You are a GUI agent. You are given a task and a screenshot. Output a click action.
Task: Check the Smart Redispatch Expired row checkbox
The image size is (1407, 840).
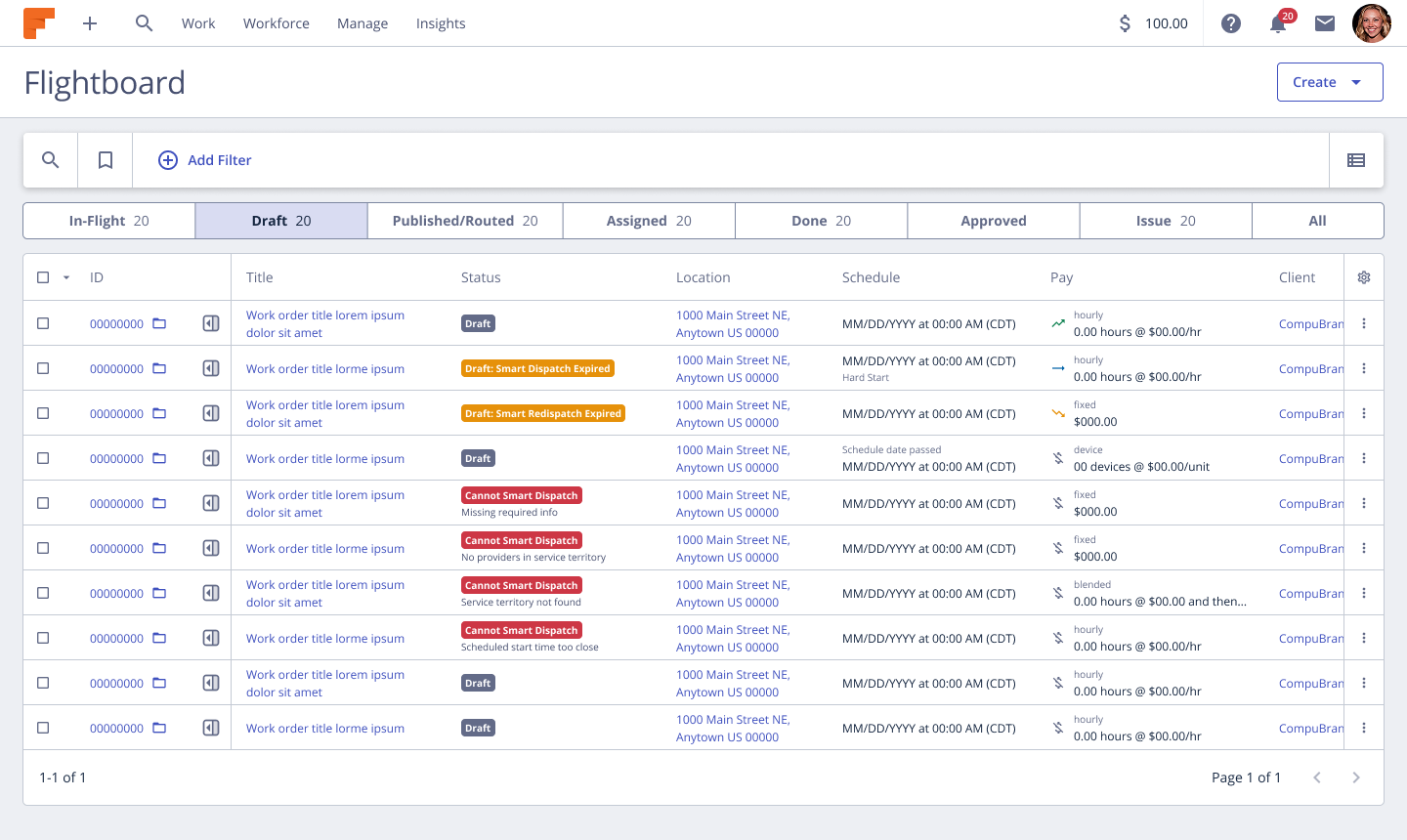[43, 413]
